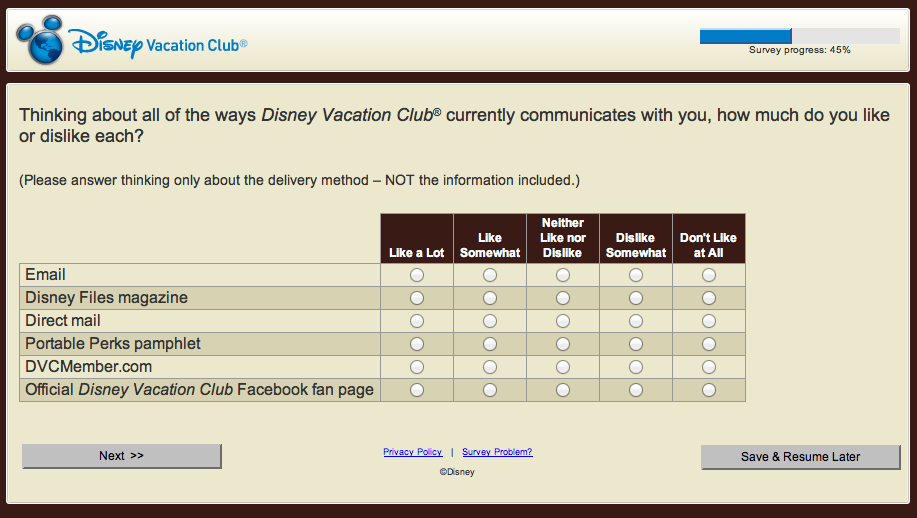
Task: Open the Survey Problem? link
Action: (x=497, y=452)
